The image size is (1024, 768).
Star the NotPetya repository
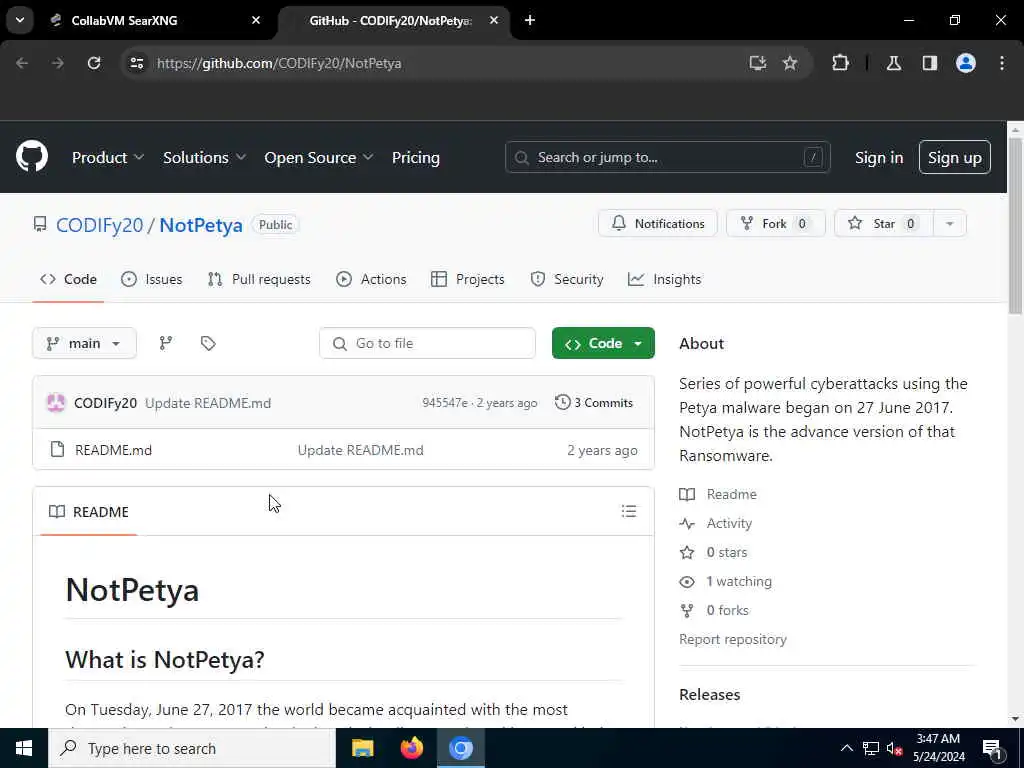pyautogui.click(x=884, y=224)
